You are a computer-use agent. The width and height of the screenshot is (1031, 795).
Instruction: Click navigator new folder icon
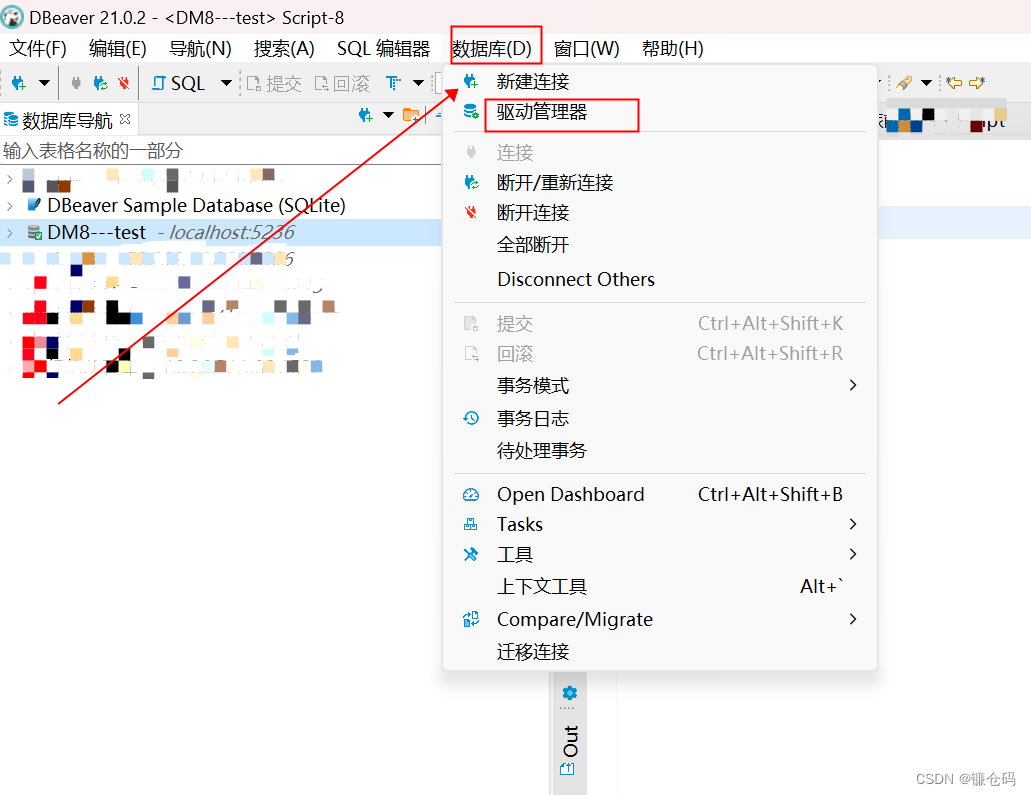[x=411, y=116]
